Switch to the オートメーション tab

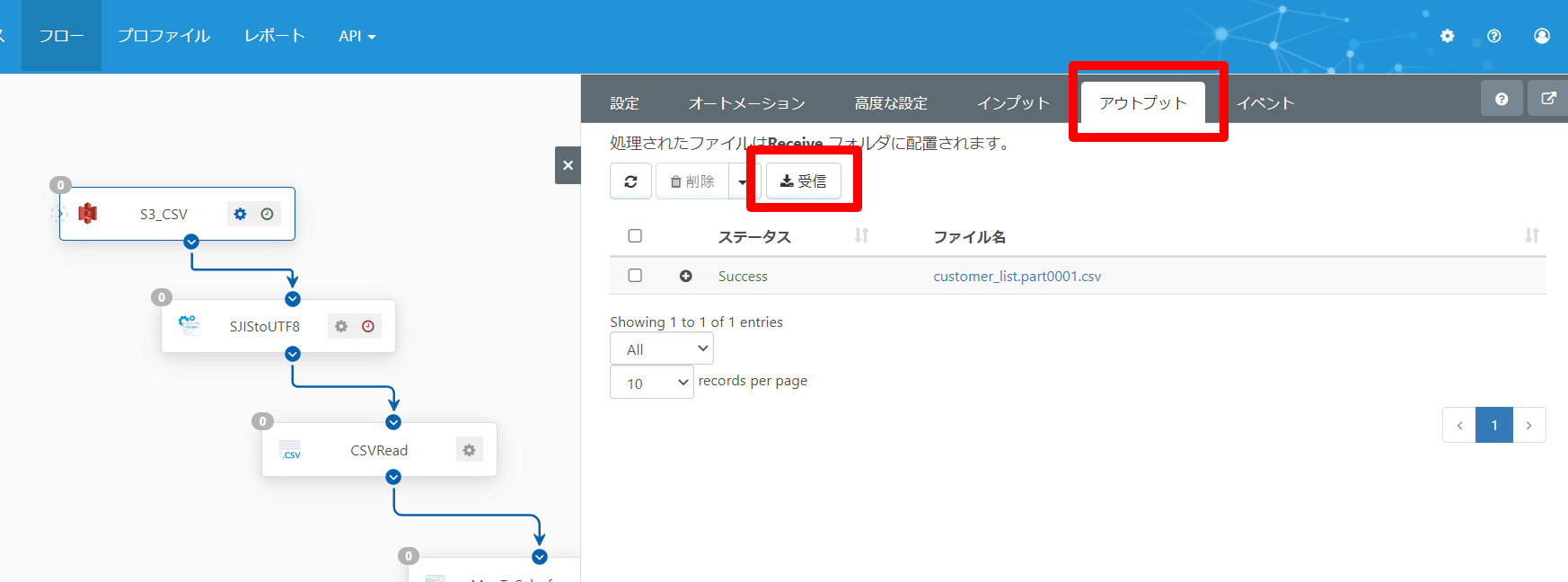[746, 102]
